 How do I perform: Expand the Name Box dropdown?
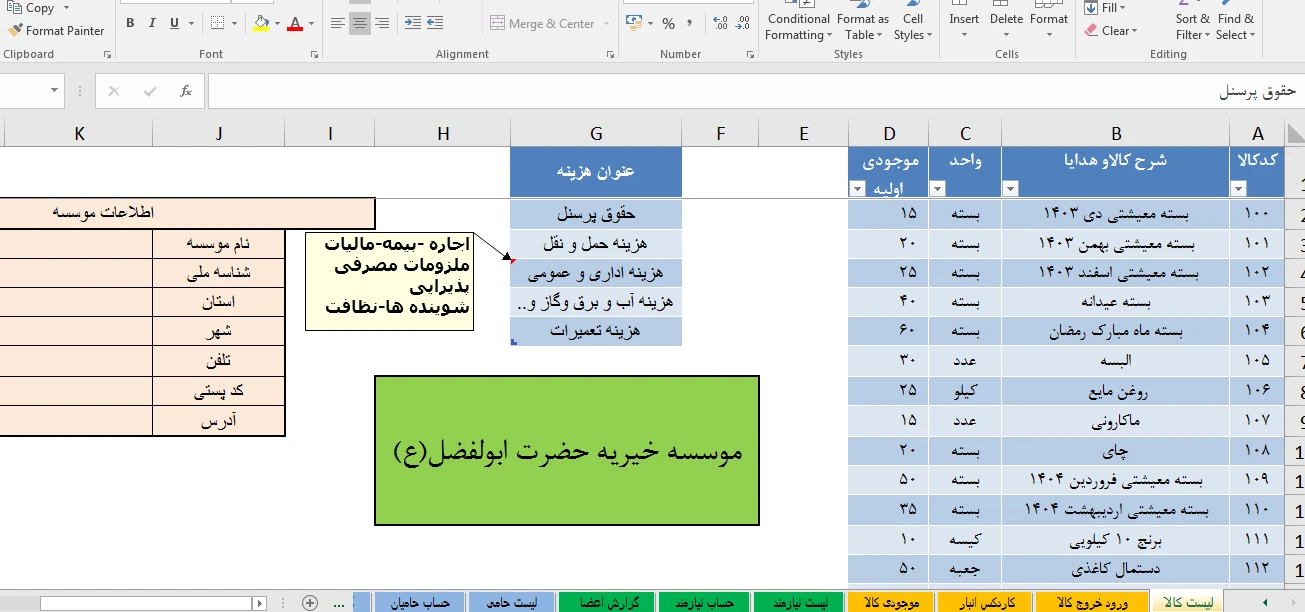coord(55,91)
